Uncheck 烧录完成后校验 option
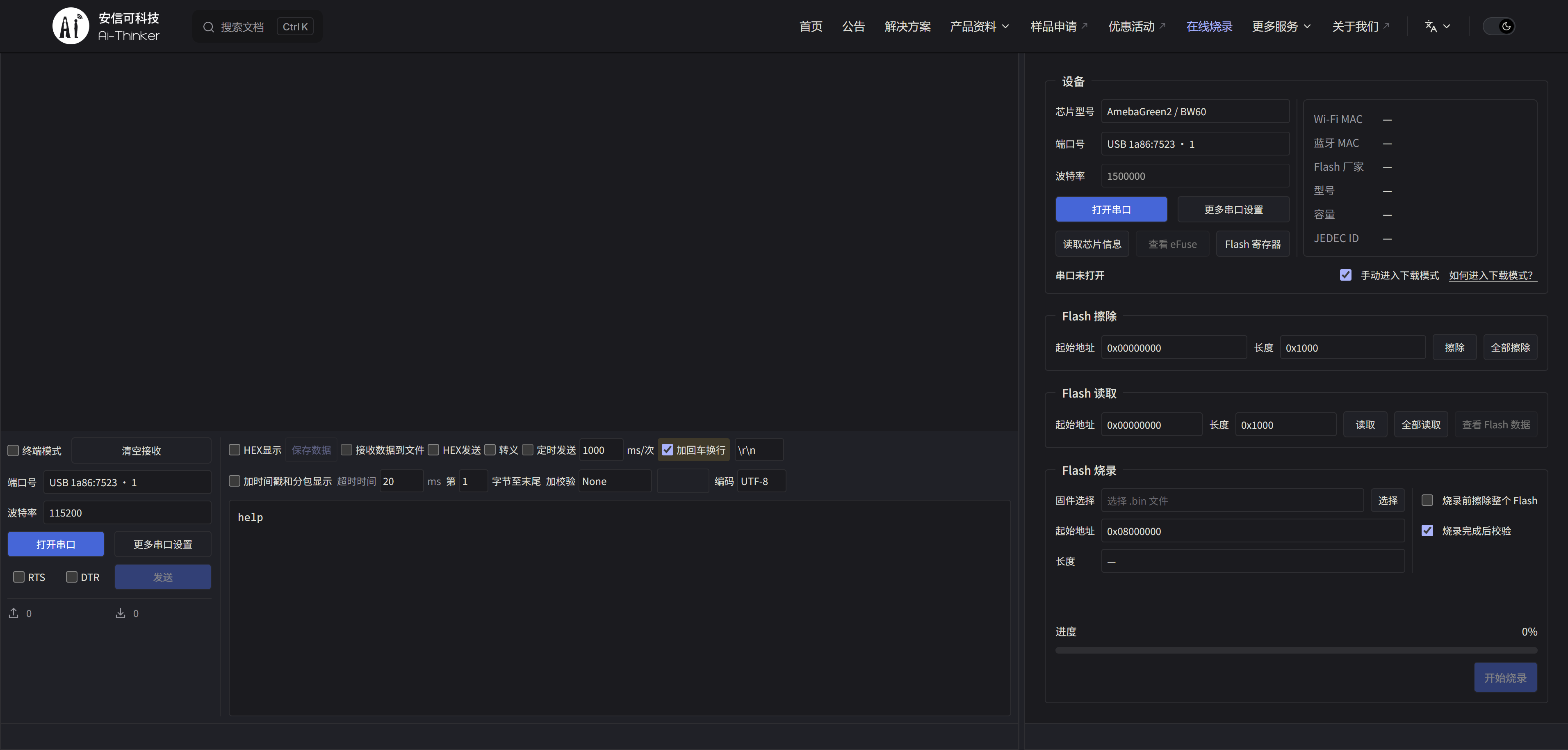Screen dimensions: 1568x750 point(1427,530)
